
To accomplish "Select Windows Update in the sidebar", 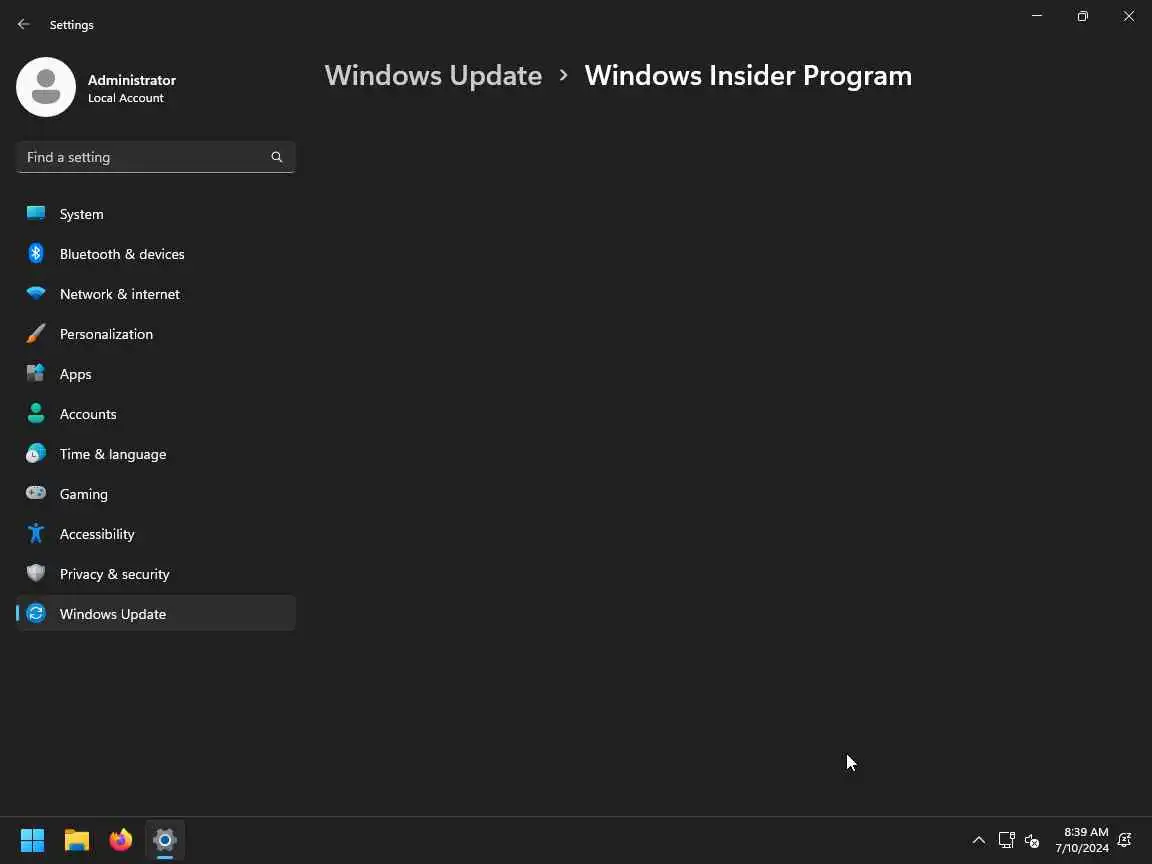I will click(x=156, y=613).
